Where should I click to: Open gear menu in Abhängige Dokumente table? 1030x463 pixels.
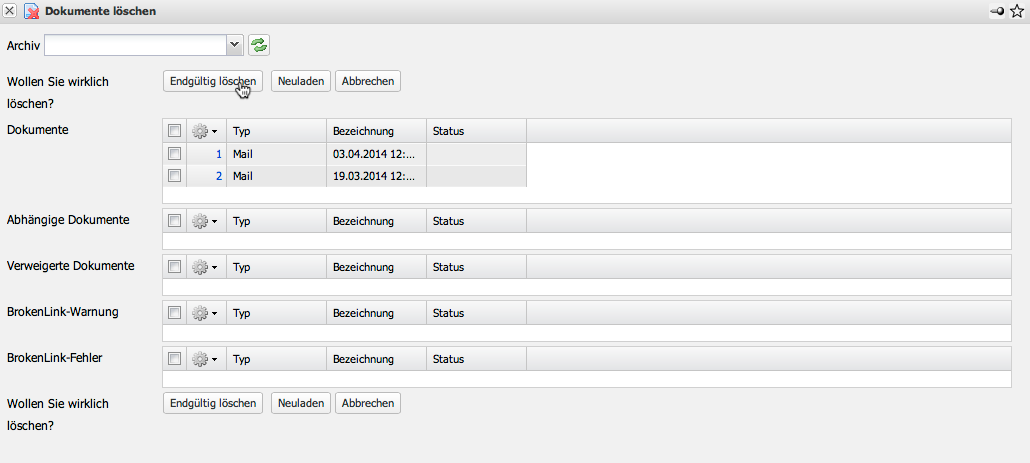click(x=205, y=221)
